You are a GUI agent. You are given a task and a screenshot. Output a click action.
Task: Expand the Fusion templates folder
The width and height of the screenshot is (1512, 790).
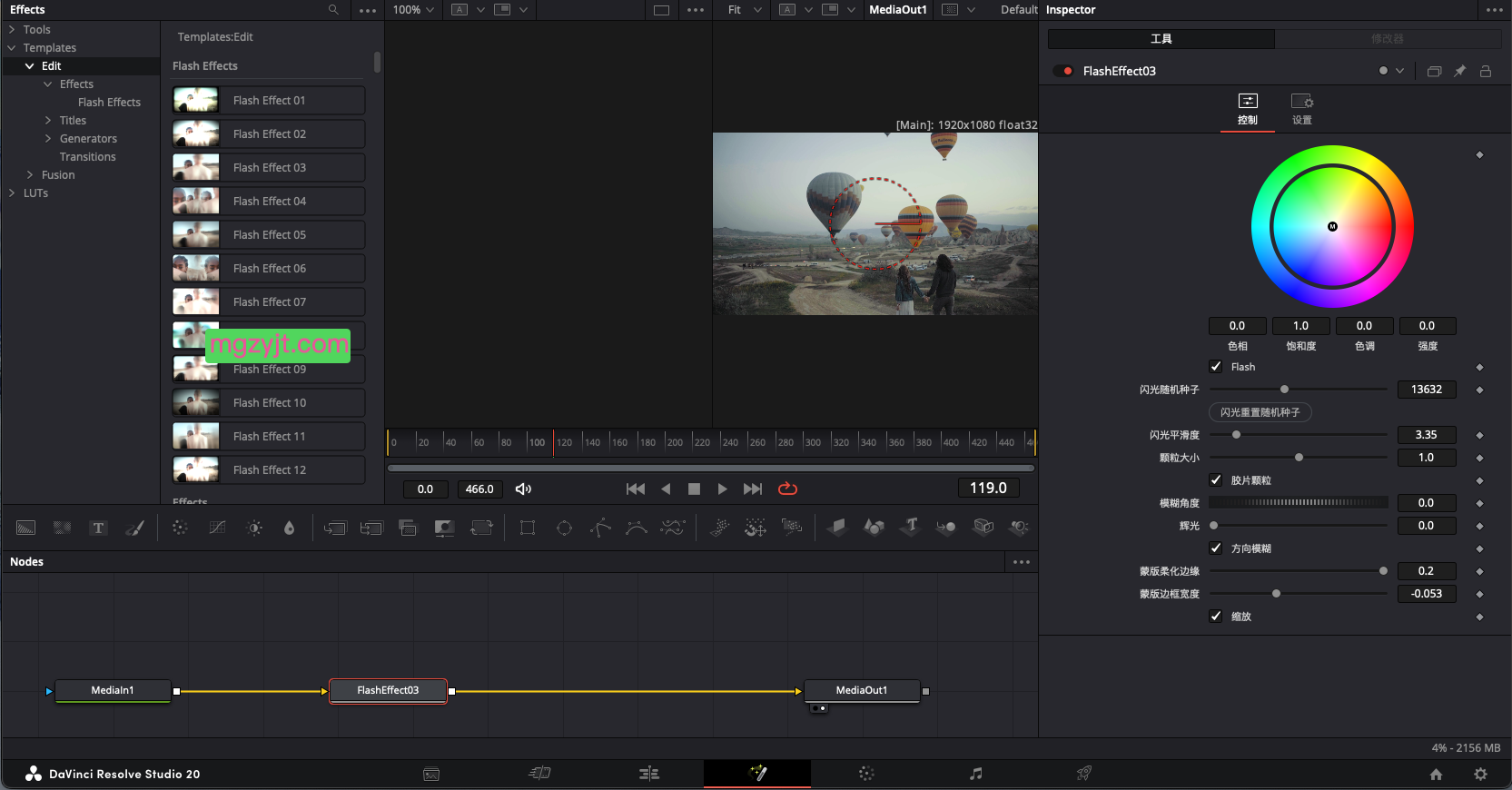pos(30,175)
